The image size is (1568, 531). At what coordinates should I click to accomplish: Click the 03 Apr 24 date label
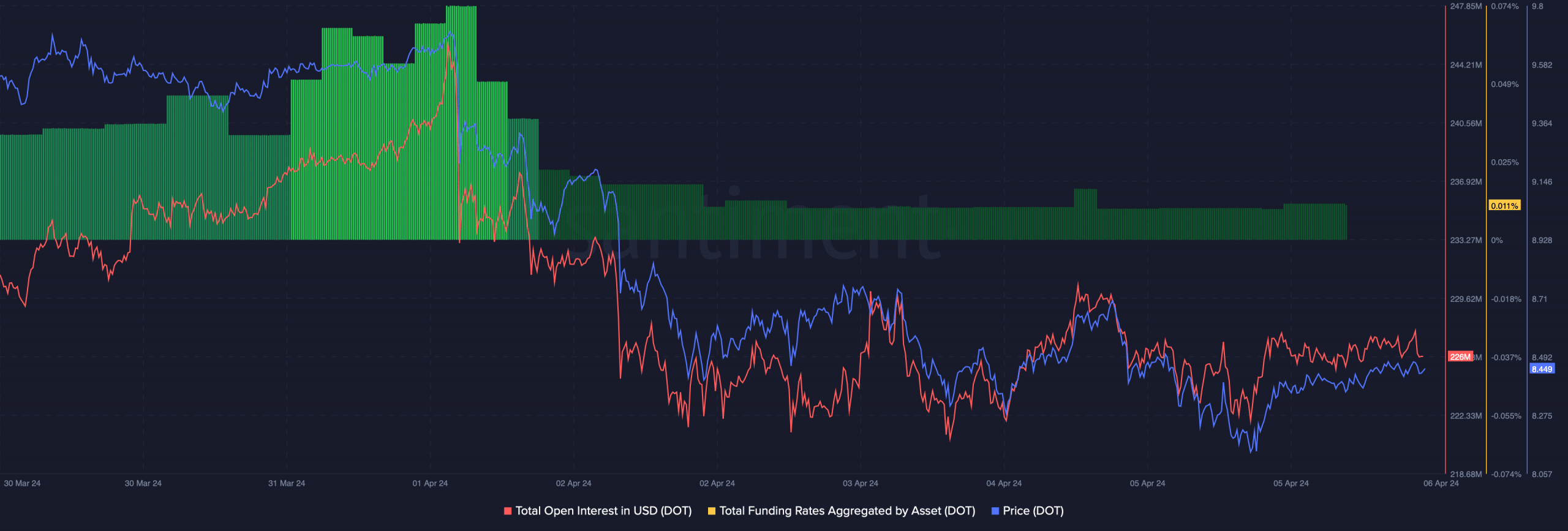[x=861, y=483]
